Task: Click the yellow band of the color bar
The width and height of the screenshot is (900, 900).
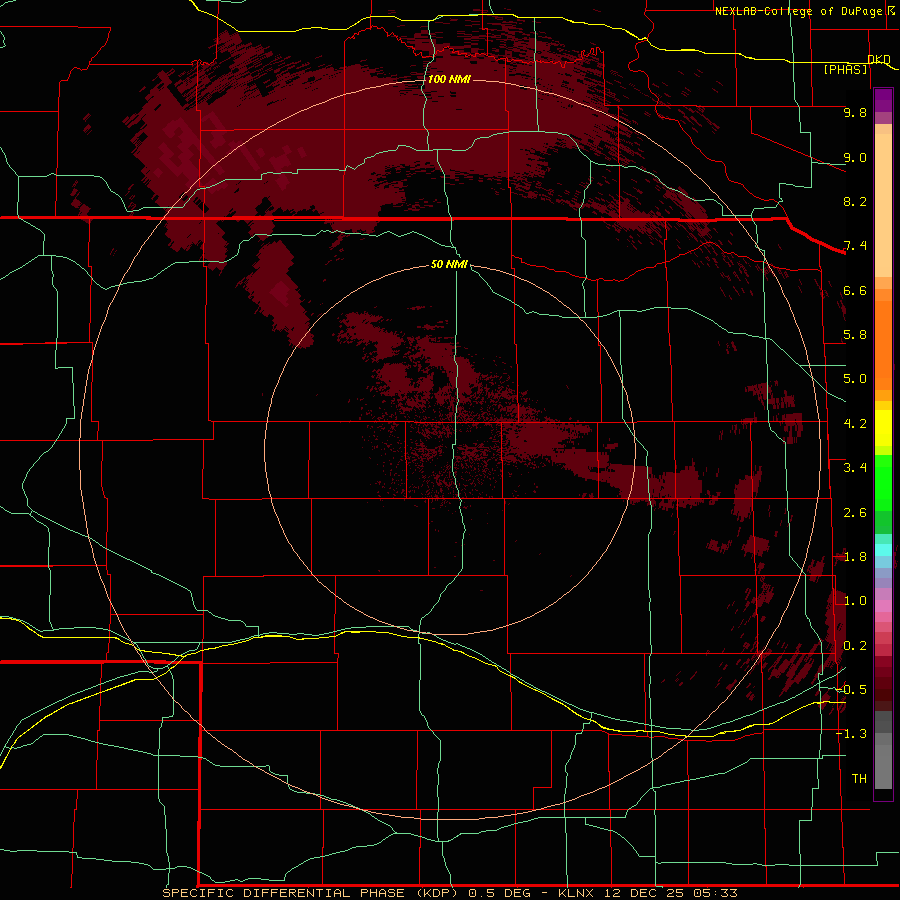Action: pyautogui.click(x=883, y=428)
